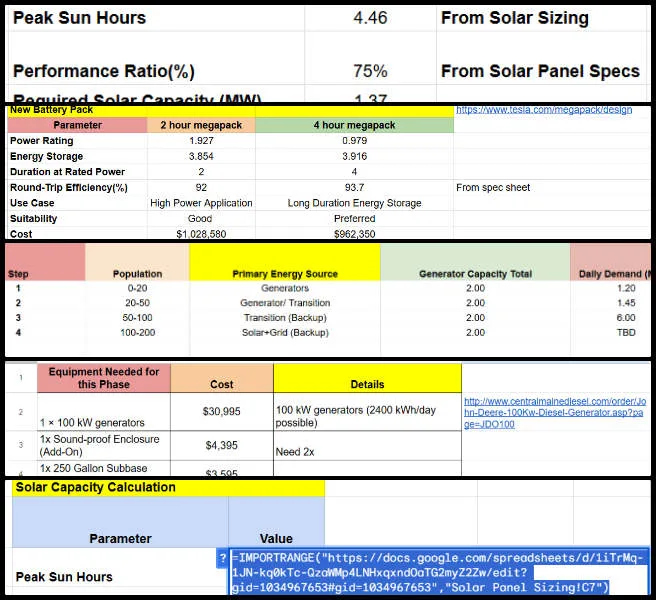
Task: Select the 'Long Duration Energy Storage' cell
Action: [354, 203]
